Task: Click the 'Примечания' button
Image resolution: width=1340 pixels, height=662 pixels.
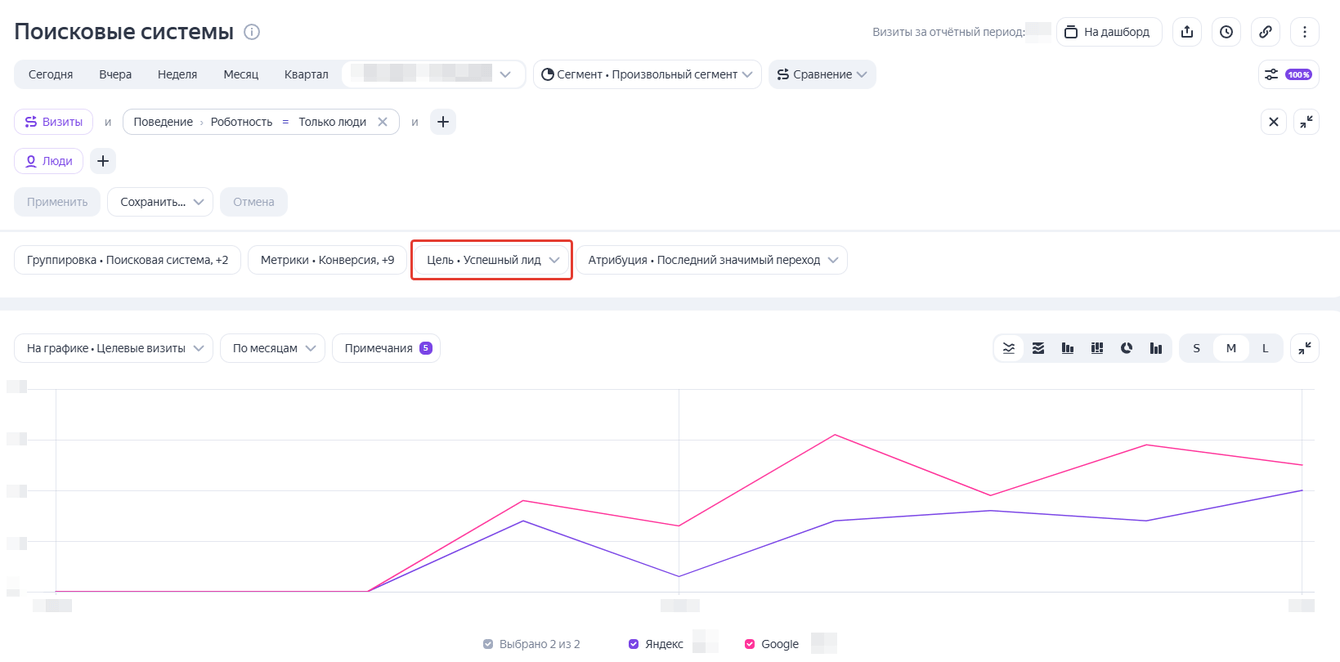Action: tap(386, 348)
